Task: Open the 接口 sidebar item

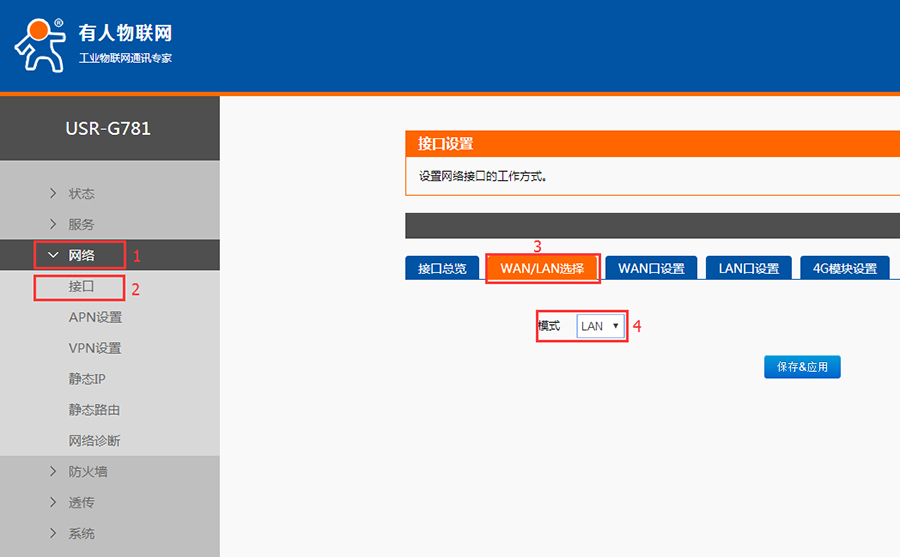Action: pos(81,286)
